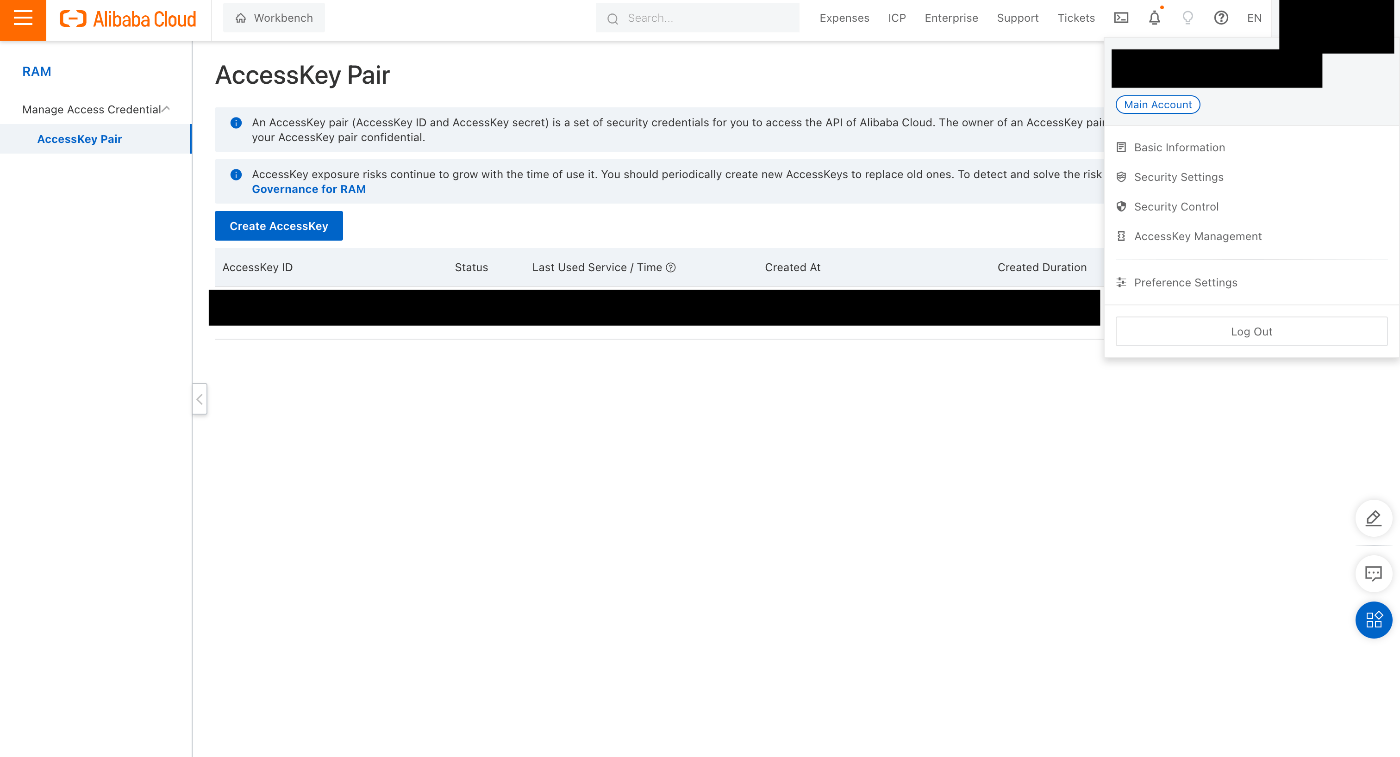Click the AccessKey ID column header
Viewport: 1400px width, 757px height.
pyautogui.click(x=258, y=267)
